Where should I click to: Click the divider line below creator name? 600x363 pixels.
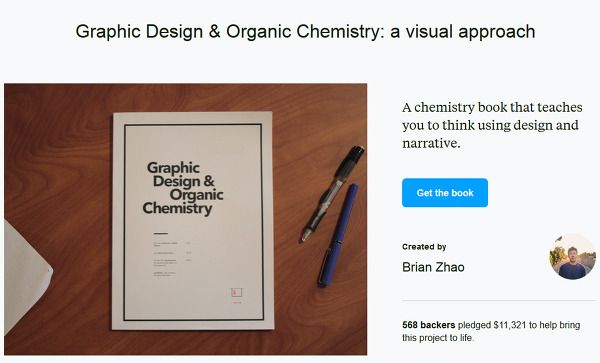coord(499,301)
